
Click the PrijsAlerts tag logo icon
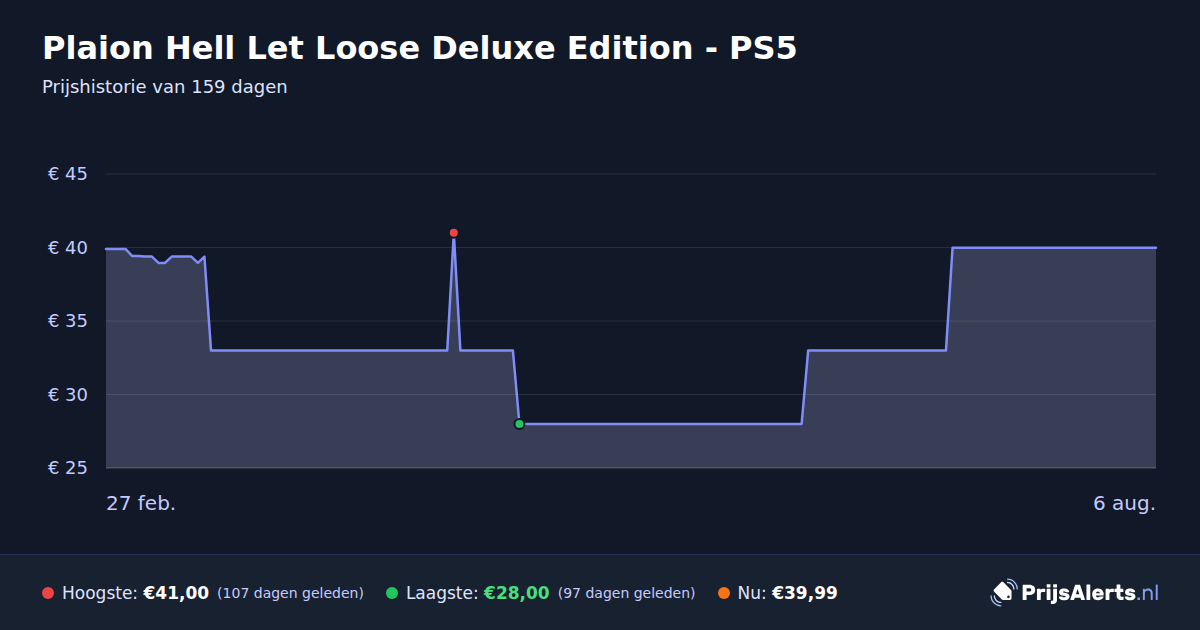(x=1003, y=593)
